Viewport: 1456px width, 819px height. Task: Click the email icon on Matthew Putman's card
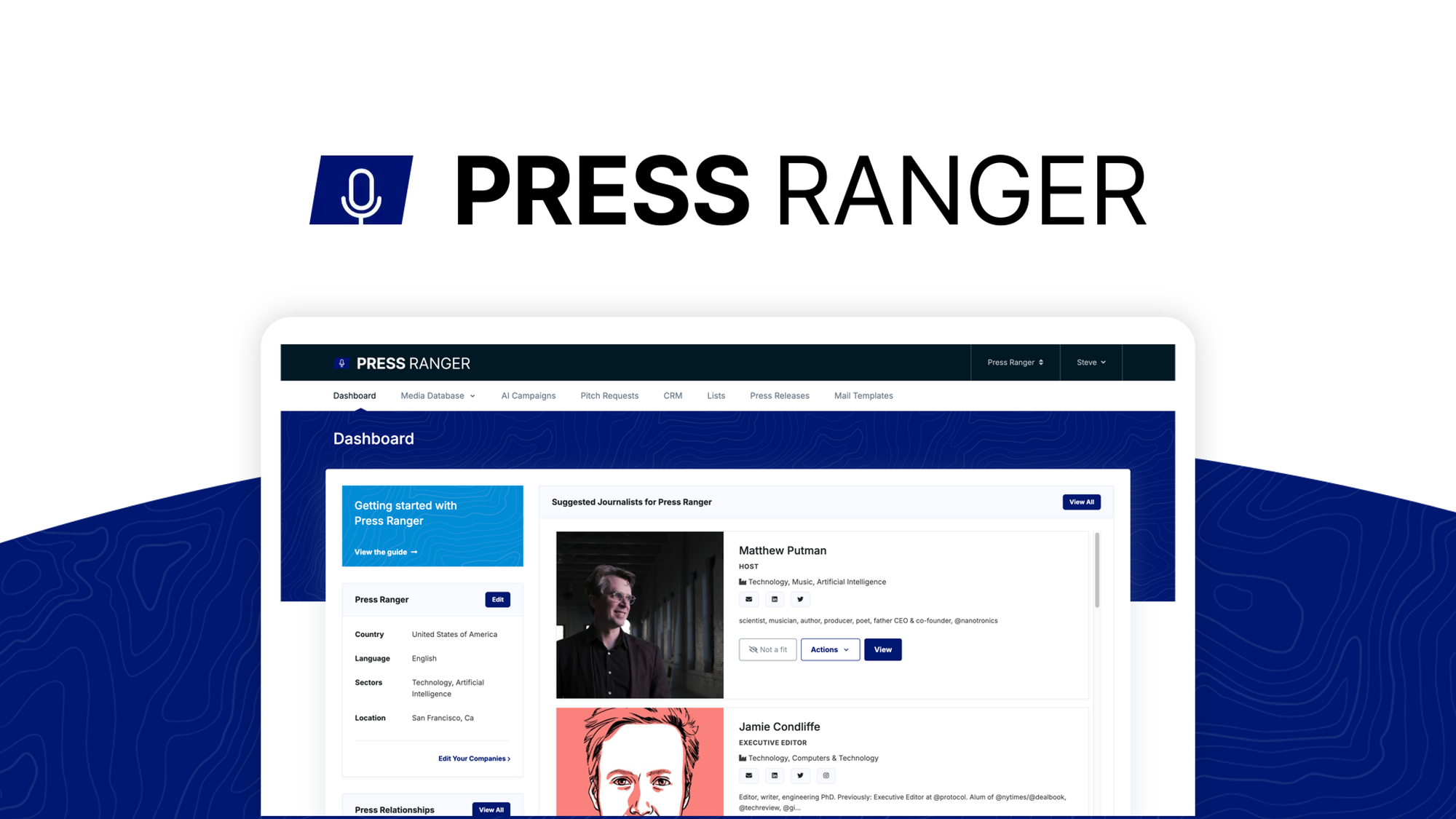[748, 599]
